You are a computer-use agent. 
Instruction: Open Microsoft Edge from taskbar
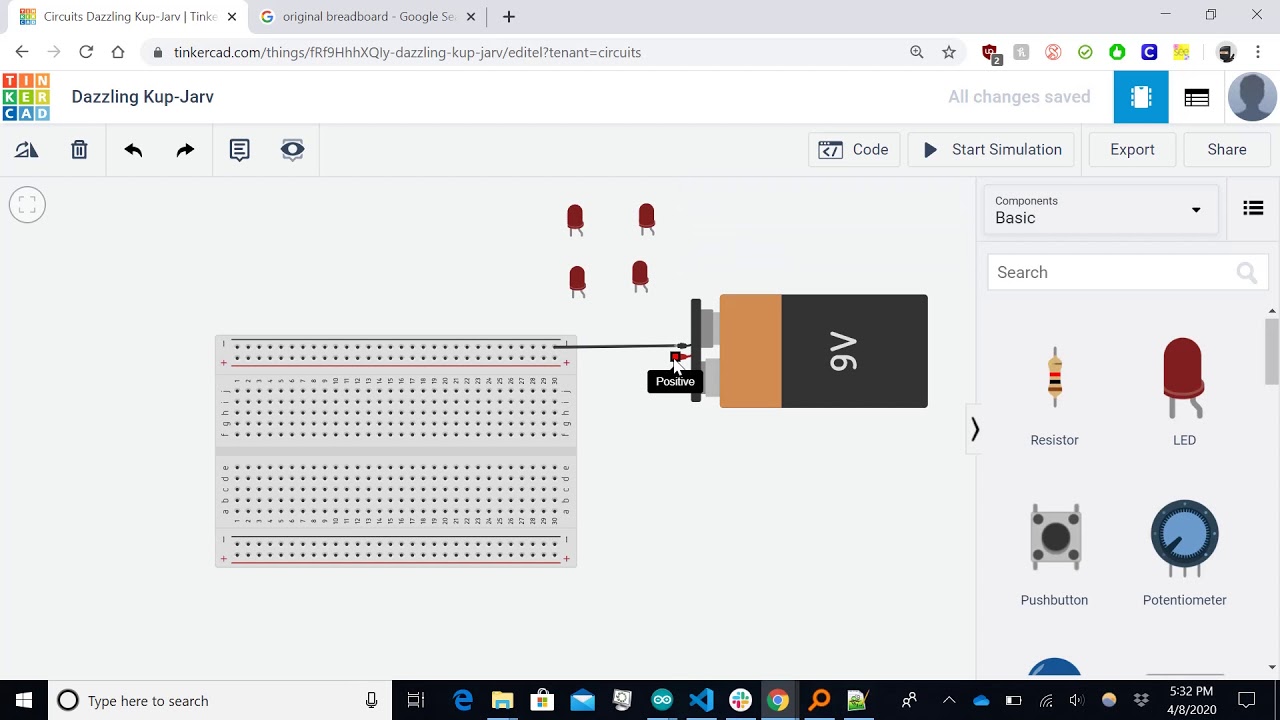[x=462, y=700]
